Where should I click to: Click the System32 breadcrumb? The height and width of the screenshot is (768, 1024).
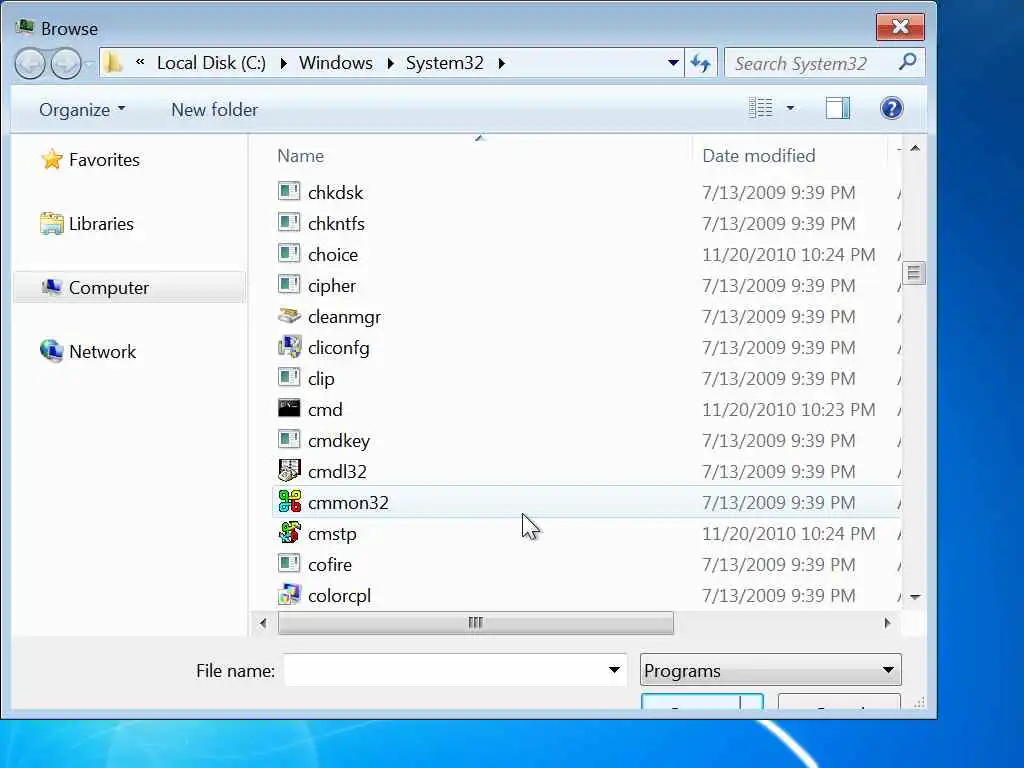[x=445, y=63]
